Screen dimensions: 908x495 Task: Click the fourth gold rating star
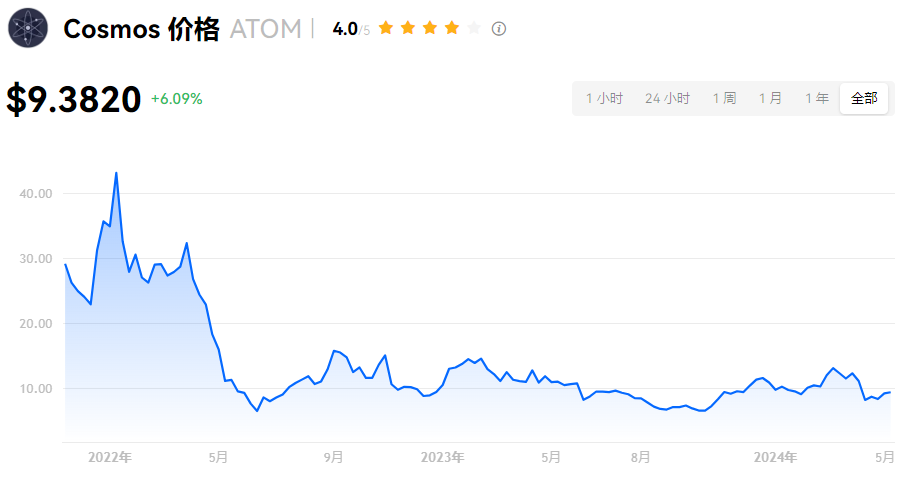pyautogui.click(x=452, y=28)
